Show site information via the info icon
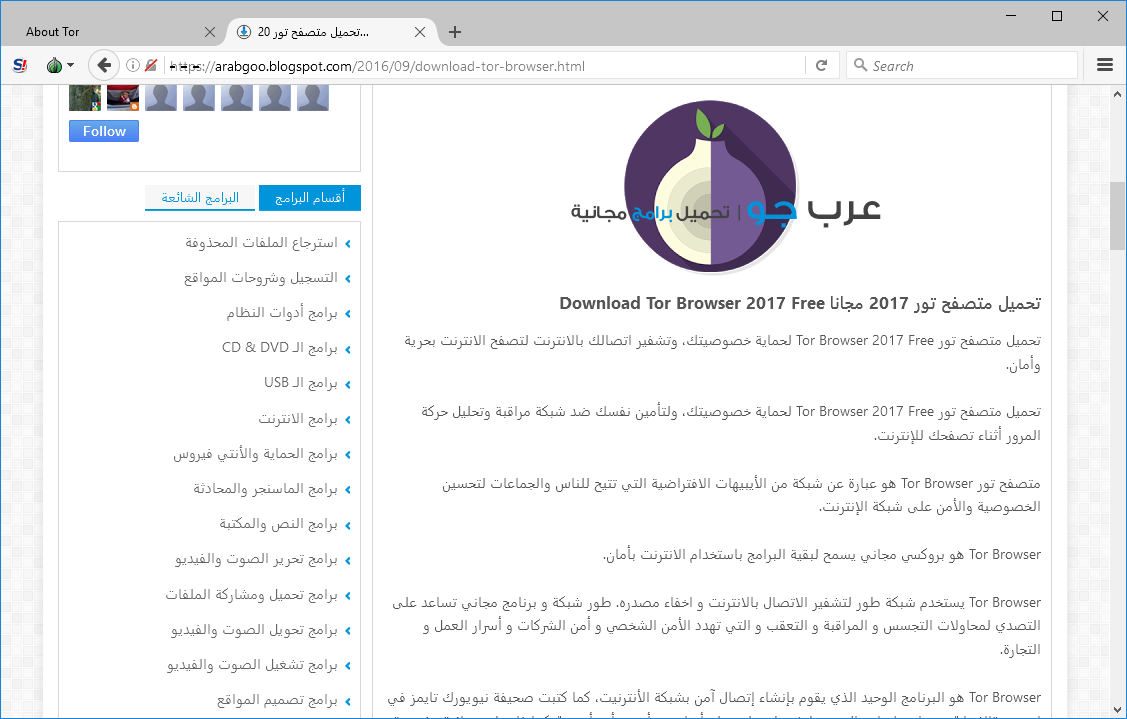Image resolution: width=1127 pixels, height=719 pixels. click(x=132, y=65)
